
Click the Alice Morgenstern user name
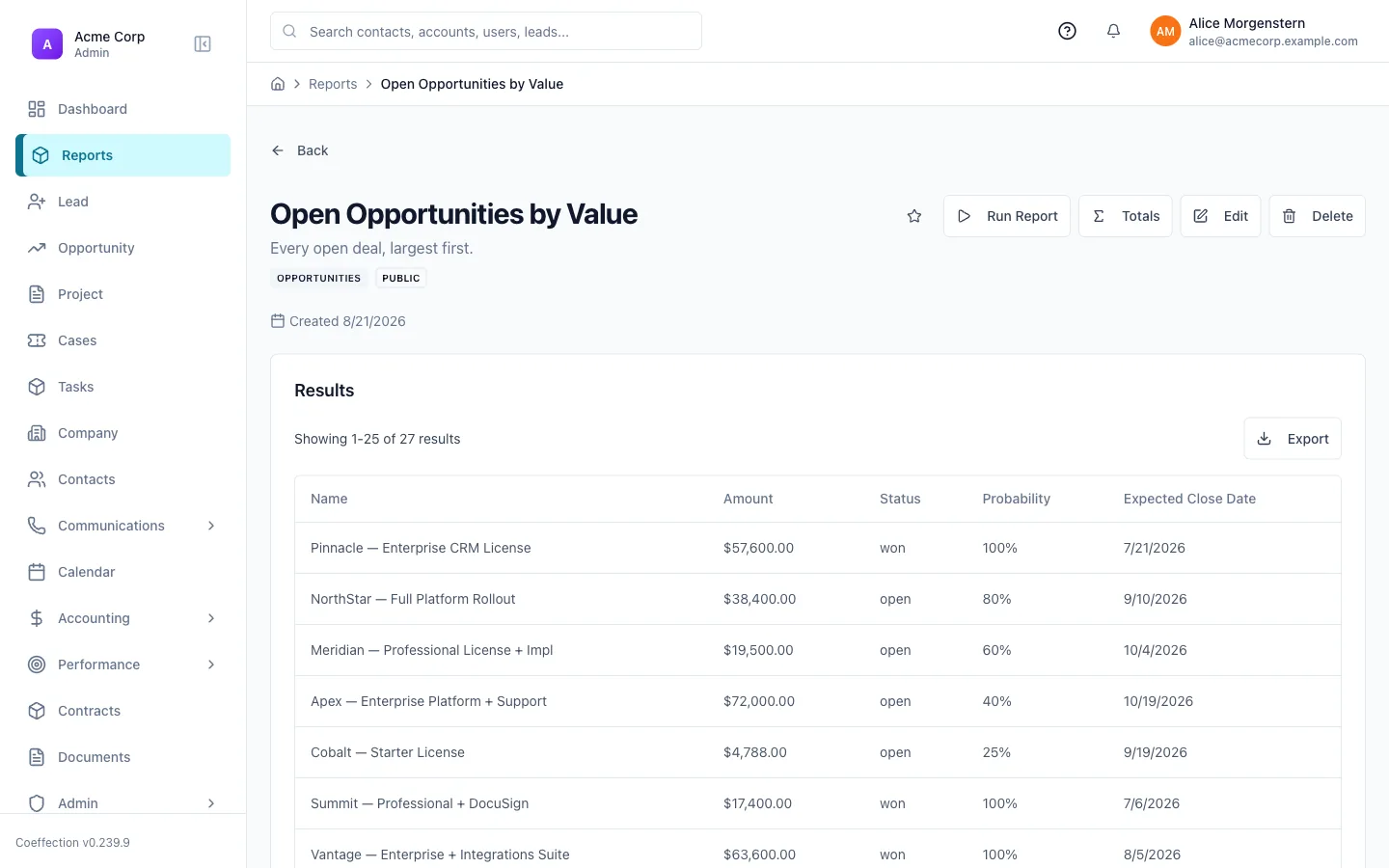pos(1246,23)
